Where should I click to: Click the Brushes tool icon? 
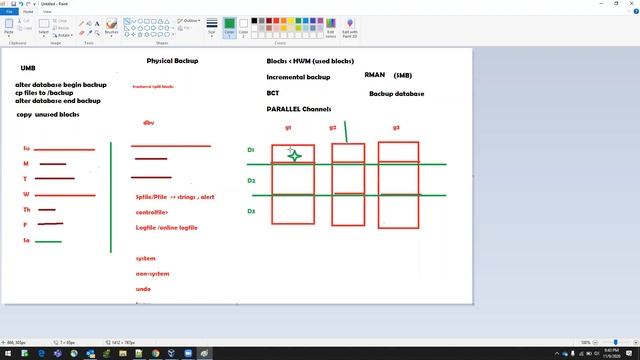[x=111, y=24]
